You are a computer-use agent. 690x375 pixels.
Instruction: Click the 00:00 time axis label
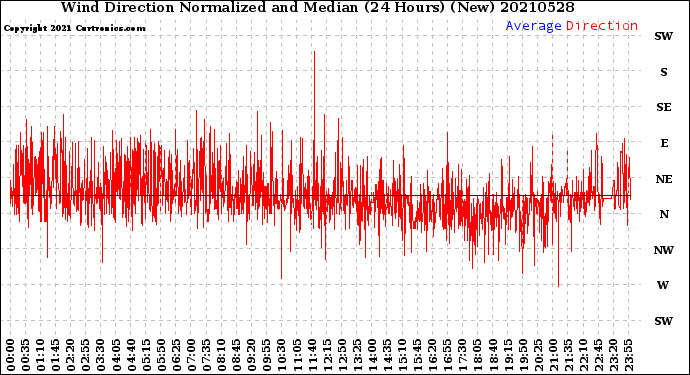point(11,355)
